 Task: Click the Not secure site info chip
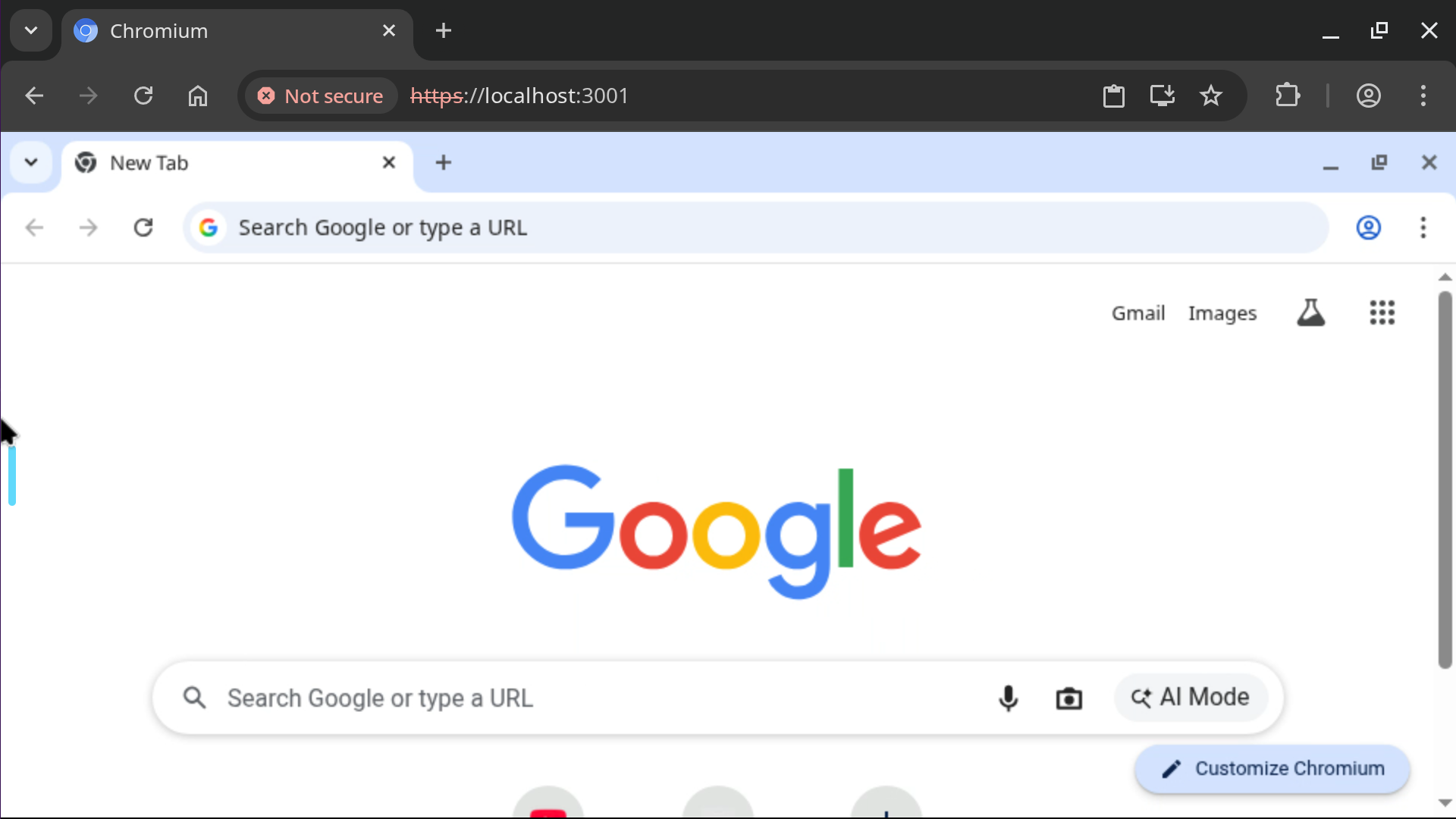pos(321,96)
